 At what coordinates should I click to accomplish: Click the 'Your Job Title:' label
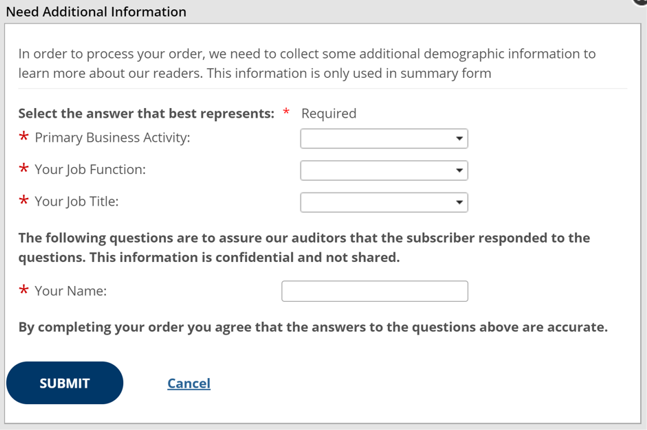point(76,201)
